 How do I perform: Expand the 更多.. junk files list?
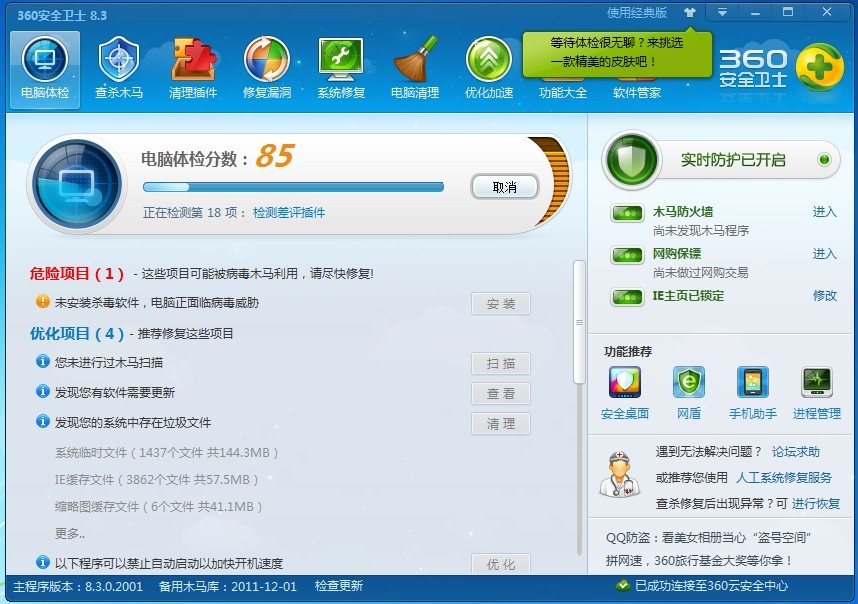tap(69, 534)
